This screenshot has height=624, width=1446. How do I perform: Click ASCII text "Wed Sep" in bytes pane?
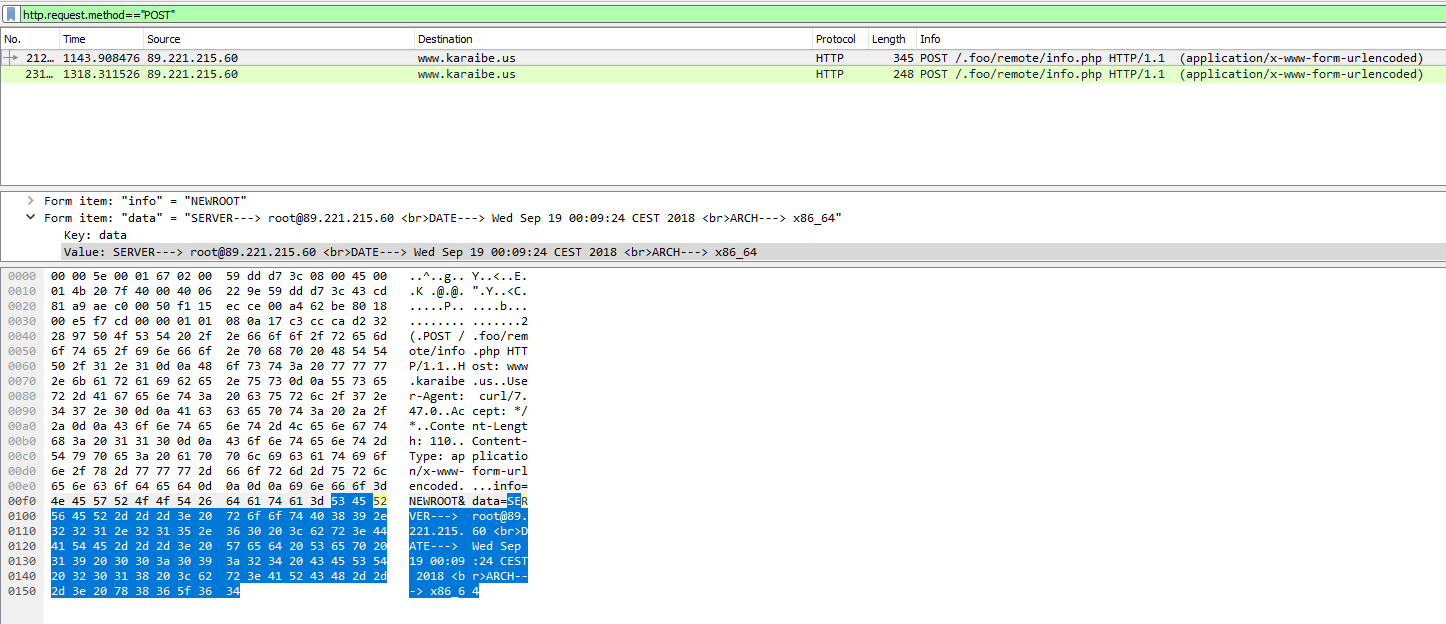coord(496,544)
